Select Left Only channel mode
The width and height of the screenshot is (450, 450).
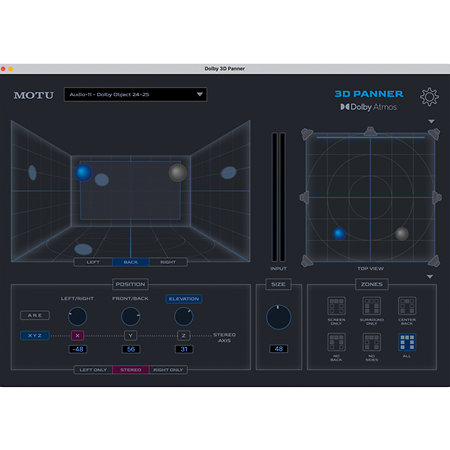tap(93, 370)
